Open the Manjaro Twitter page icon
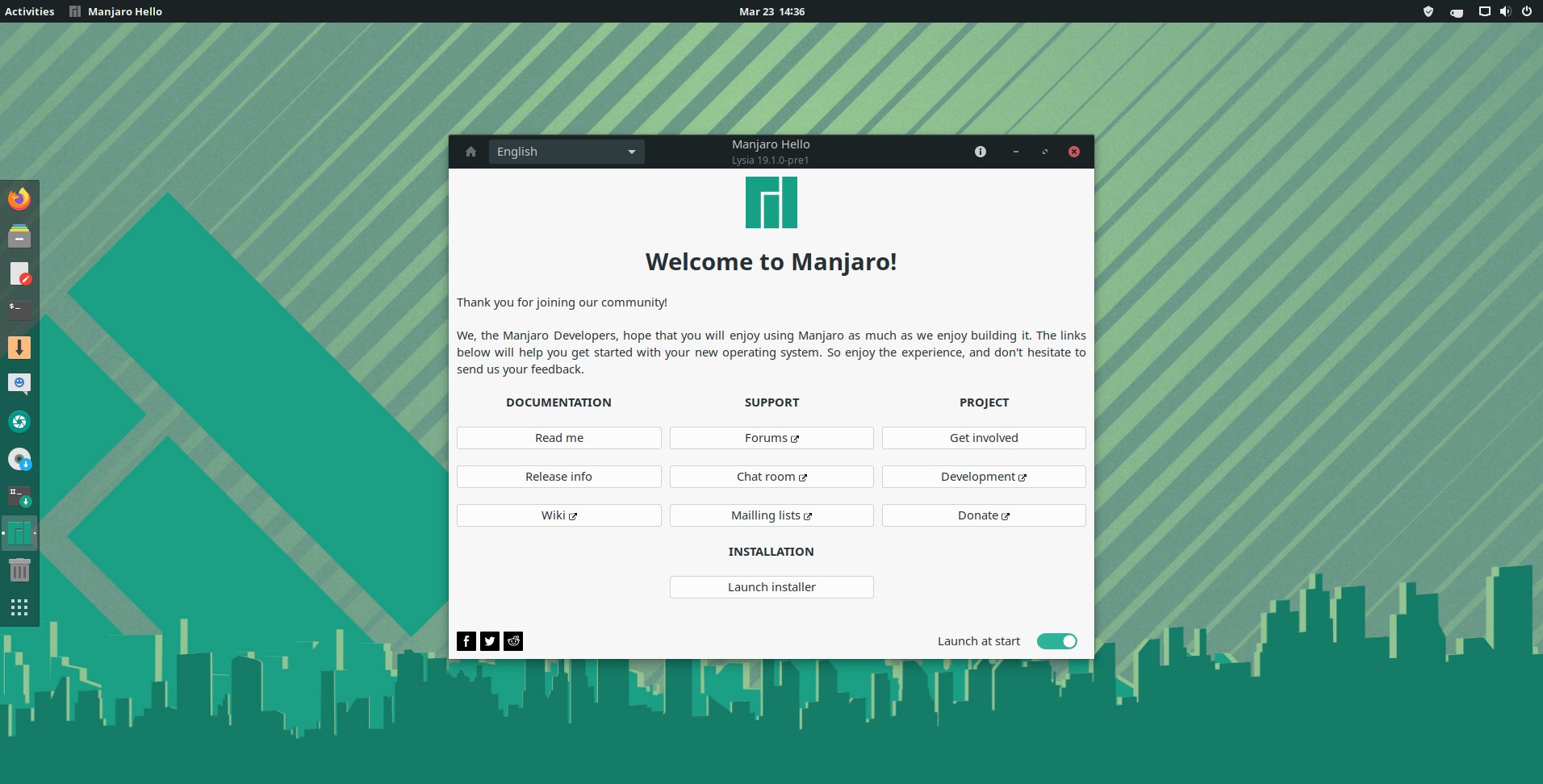 [490, 641]
